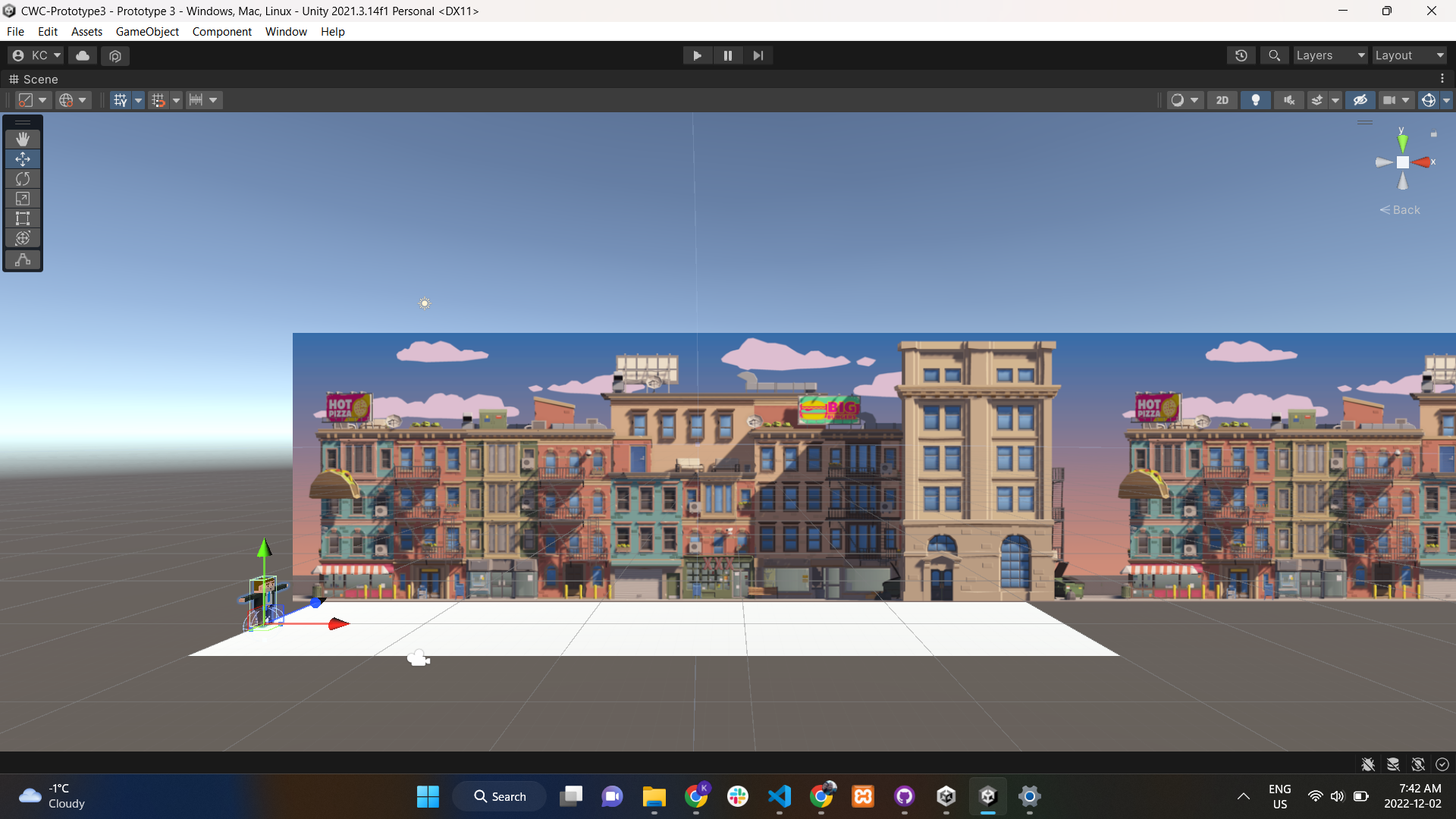Click the cloud services icon
Viewport: 1456px width, 819px height.
83,55
